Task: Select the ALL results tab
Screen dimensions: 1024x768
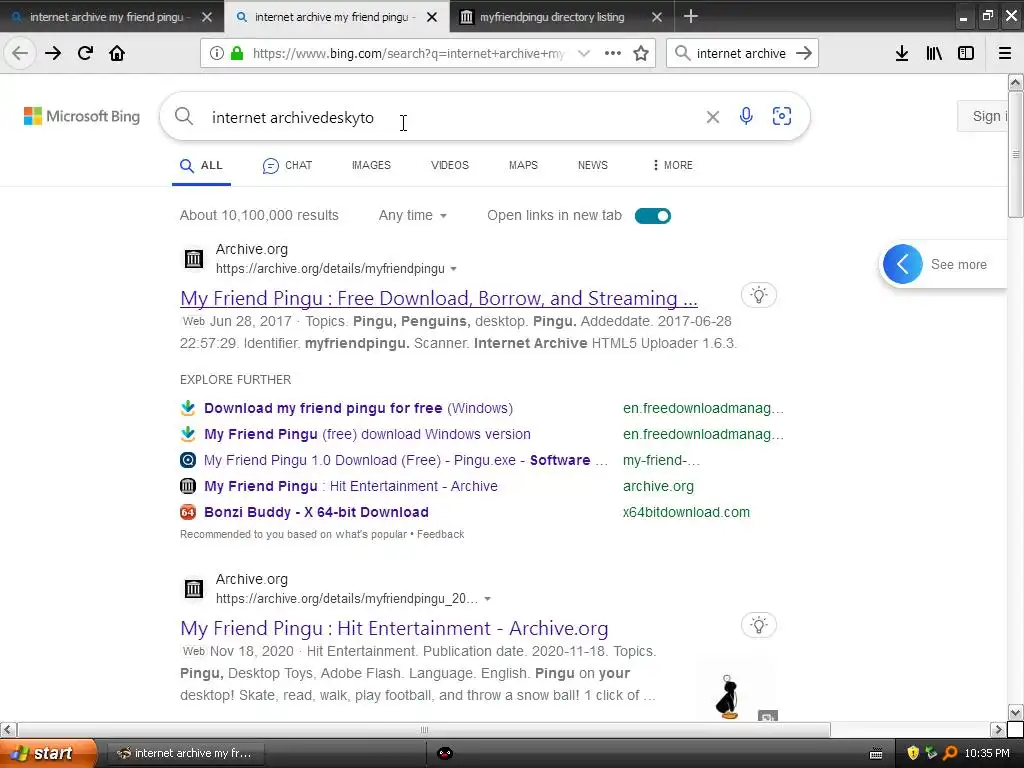Action: tap(201, 165)
